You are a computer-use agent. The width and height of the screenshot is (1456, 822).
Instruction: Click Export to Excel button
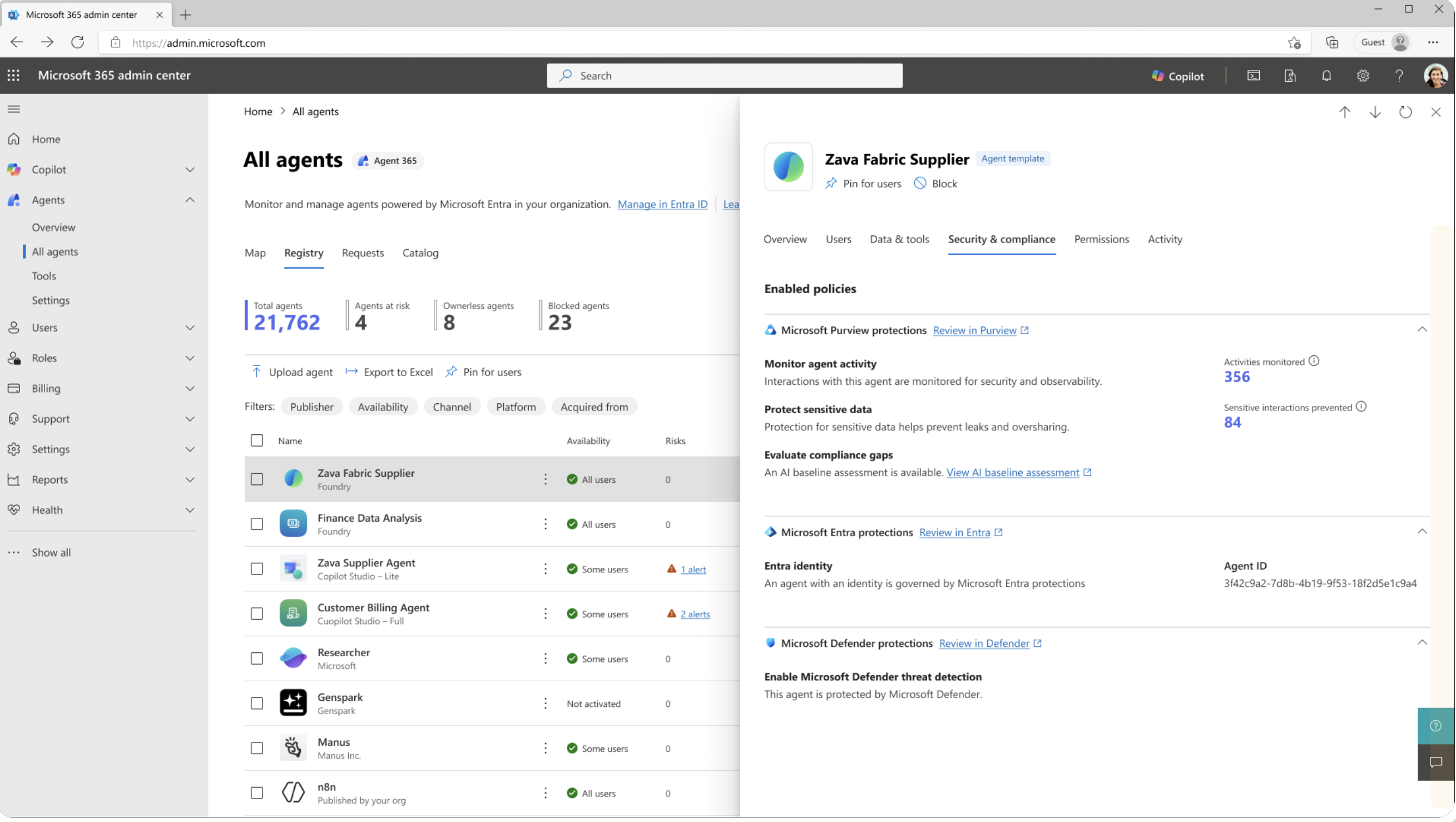point(389,372)
